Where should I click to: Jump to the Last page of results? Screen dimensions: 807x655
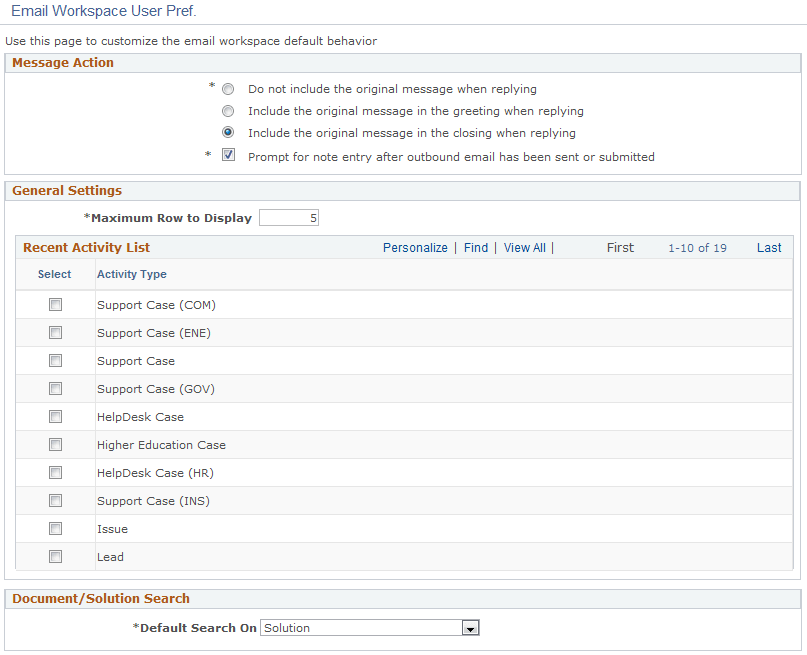(x=769, y=247)
